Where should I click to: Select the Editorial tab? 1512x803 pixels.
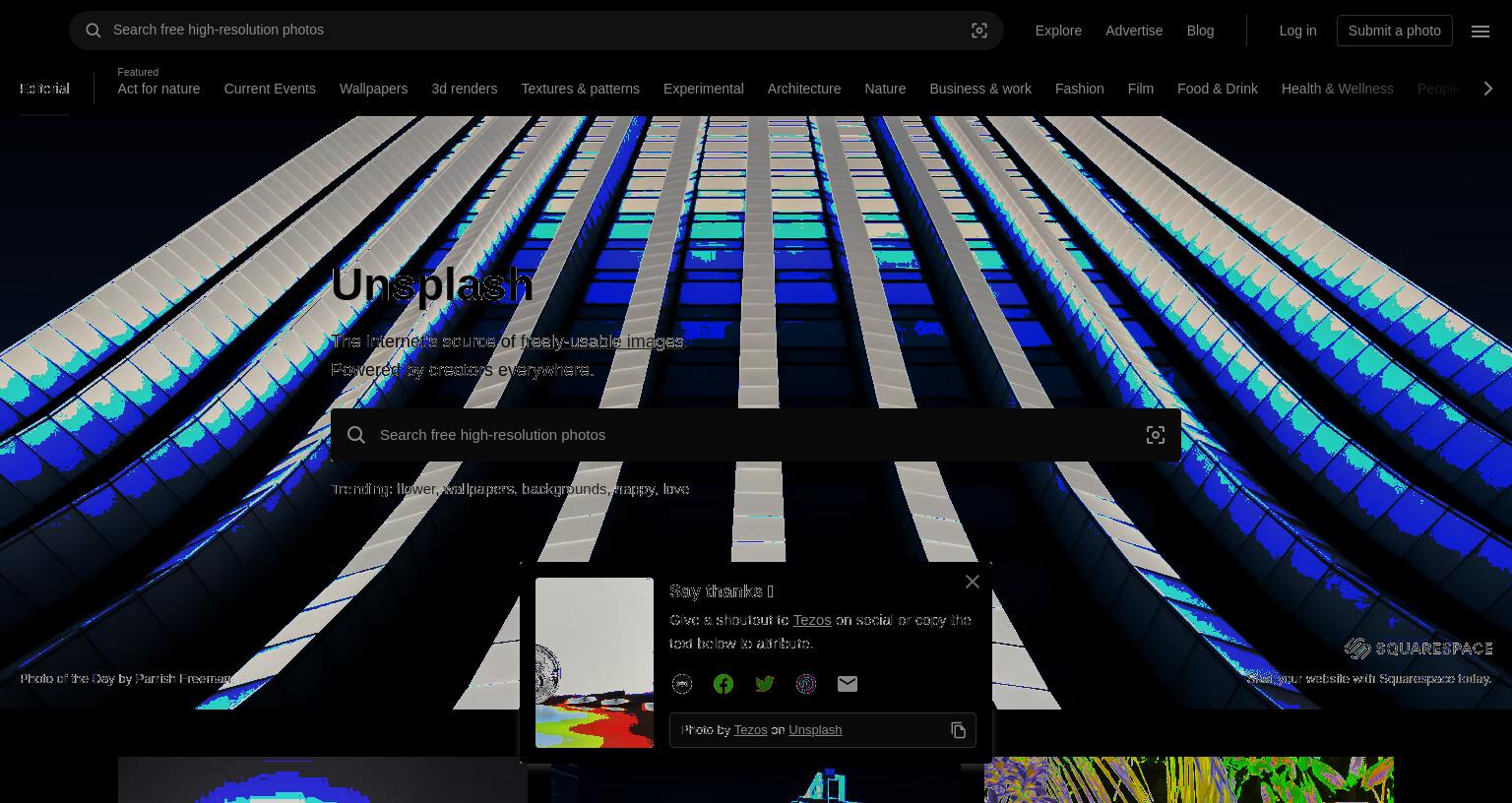(44, 89)
